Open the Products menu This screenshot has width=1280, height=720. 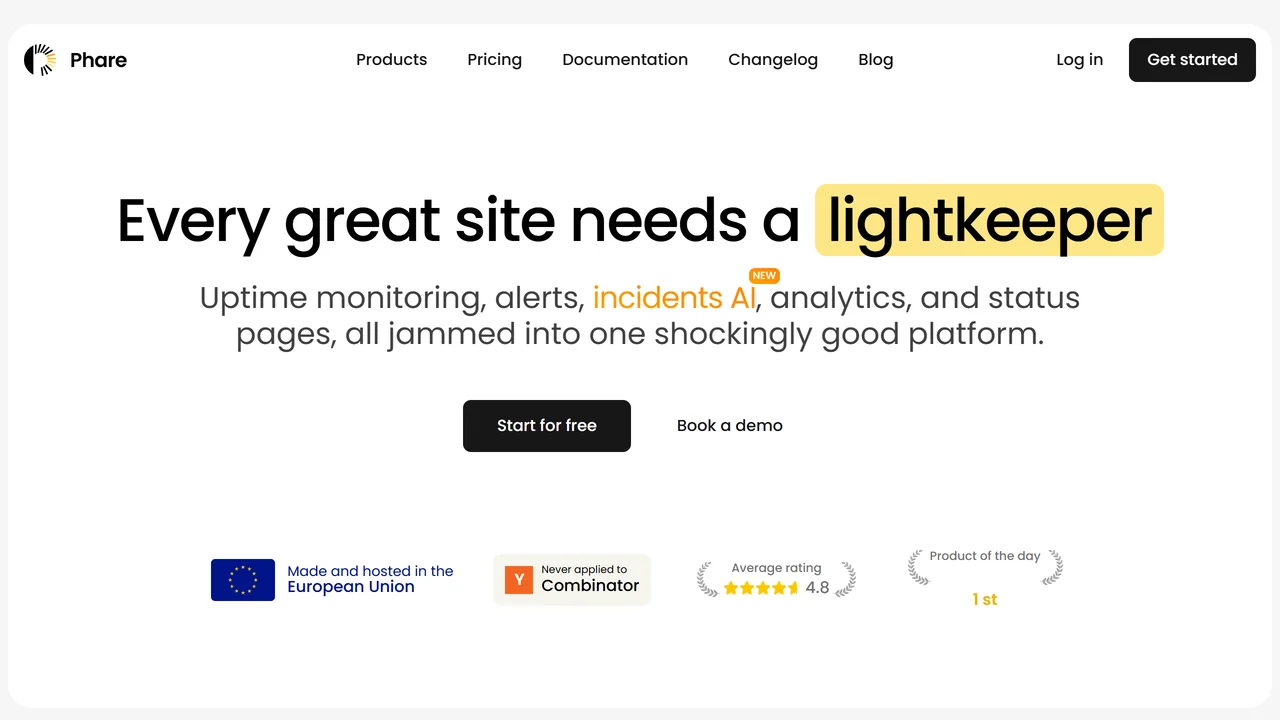tap(392, 60)
